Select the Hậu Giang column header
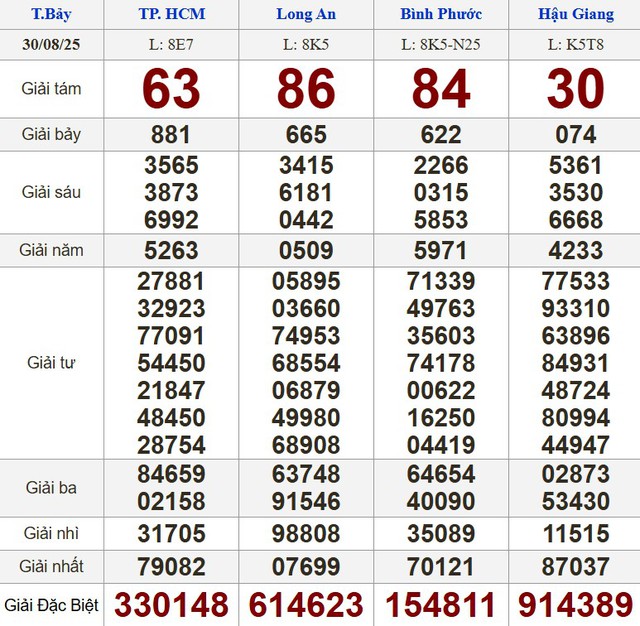 coord(575,14)
